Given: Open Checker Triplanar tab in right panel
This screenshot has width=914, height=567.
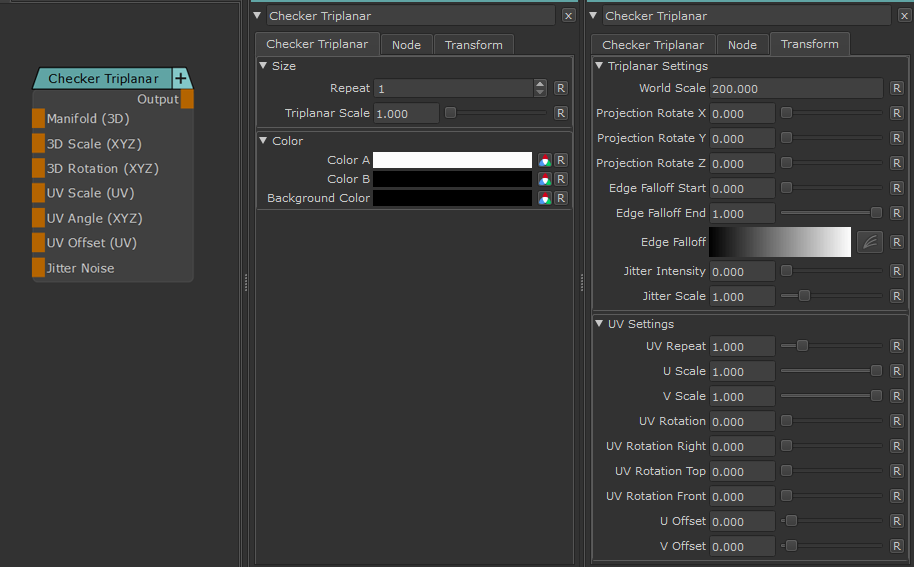Looking at the screenshot, I should tap(653, 45).
